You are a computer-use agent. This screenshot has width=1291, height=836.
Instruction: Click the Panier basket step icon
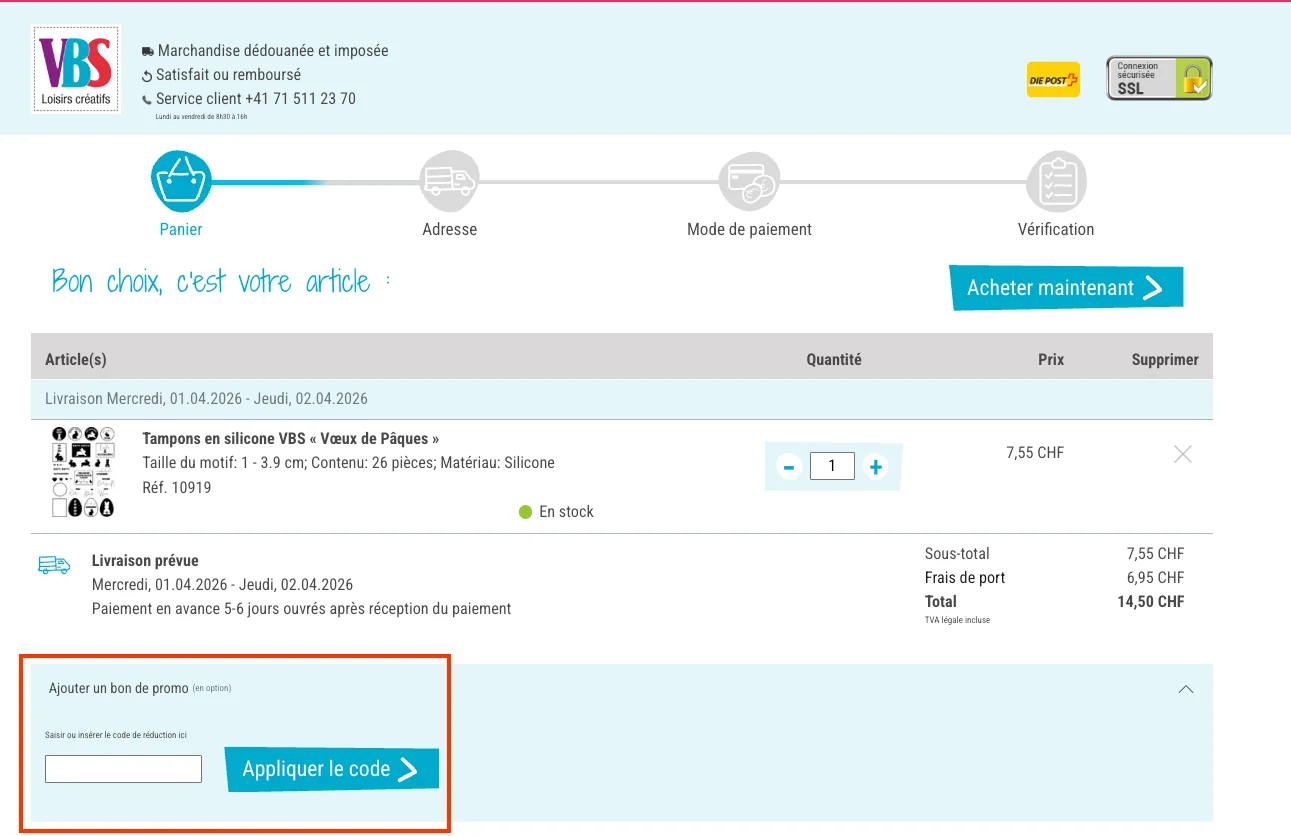(181, 181)
